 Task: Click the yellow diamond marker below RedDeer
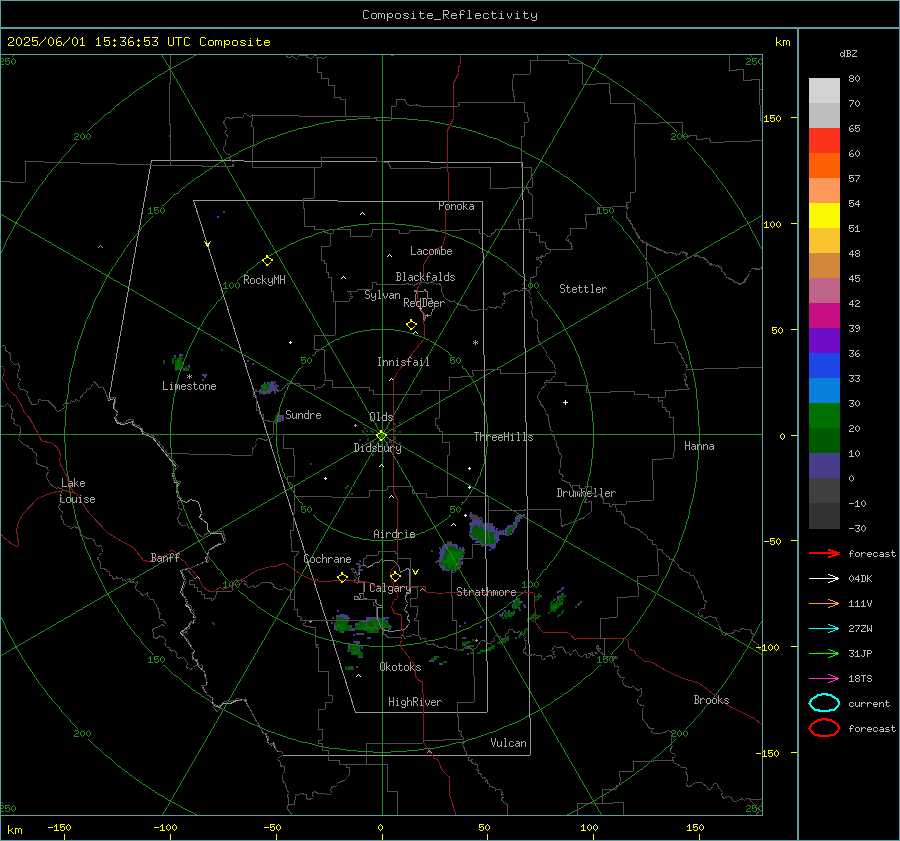coord(411,325)
